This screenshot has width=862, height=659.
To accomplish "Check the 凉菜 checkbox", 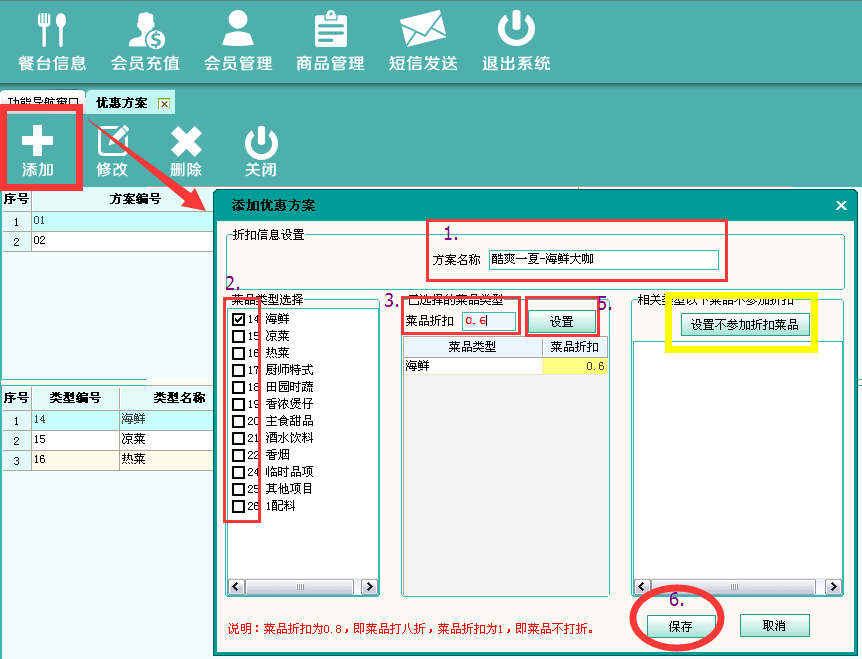I will click(x=238, y=336).
